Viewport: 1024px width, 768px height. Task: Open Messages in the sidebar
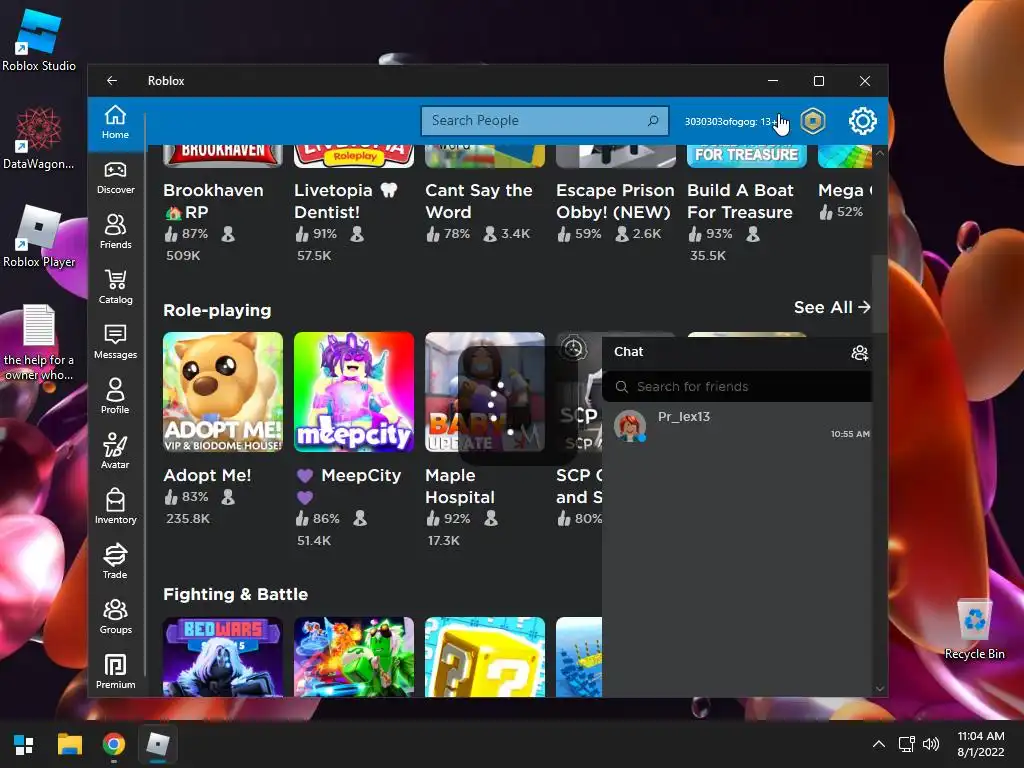(x=115, y=343)
